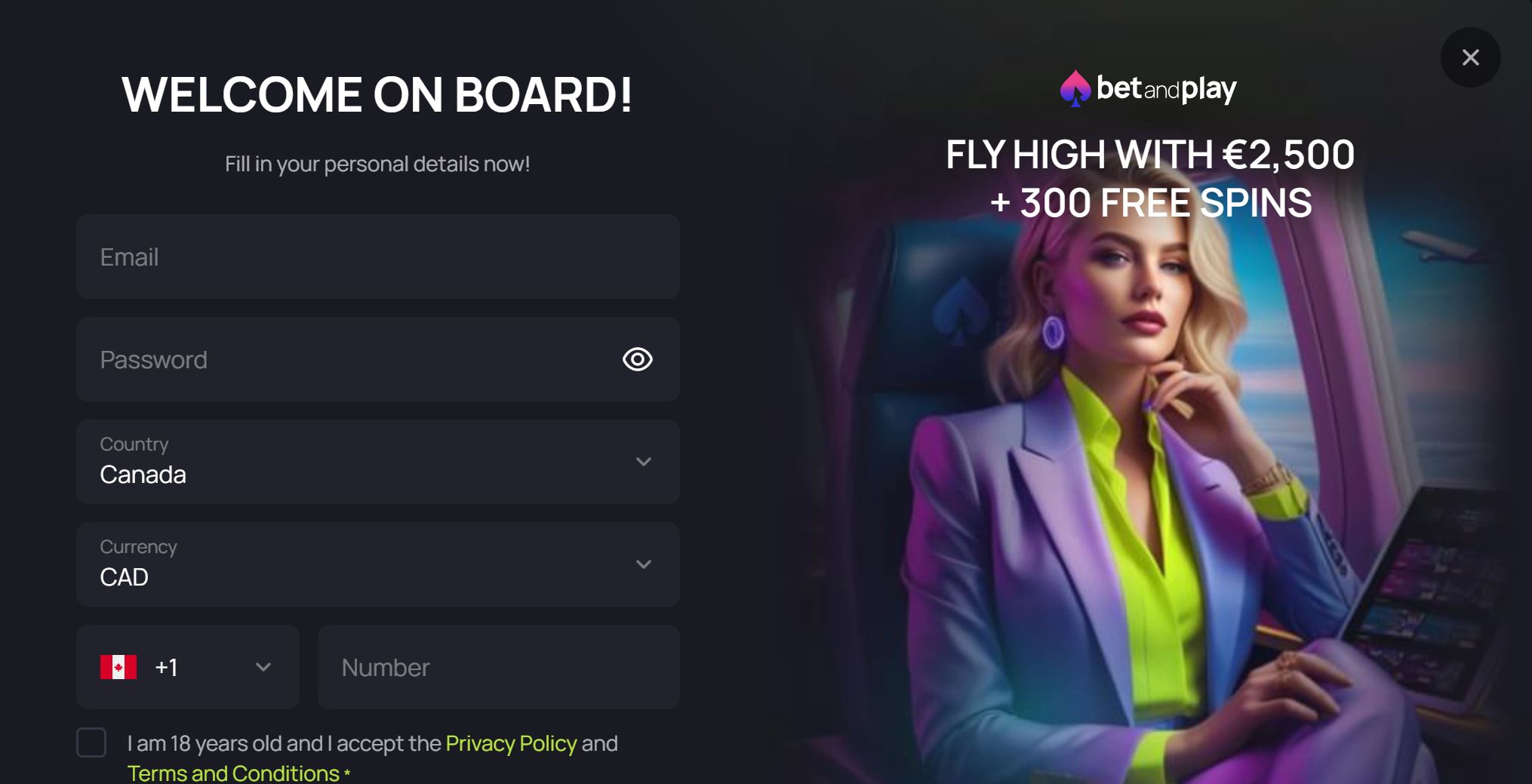Click the WELCOME ON BOARD! heading
Image resolution: width=1532 pixels, height=784 pixels.
point(377,95)
